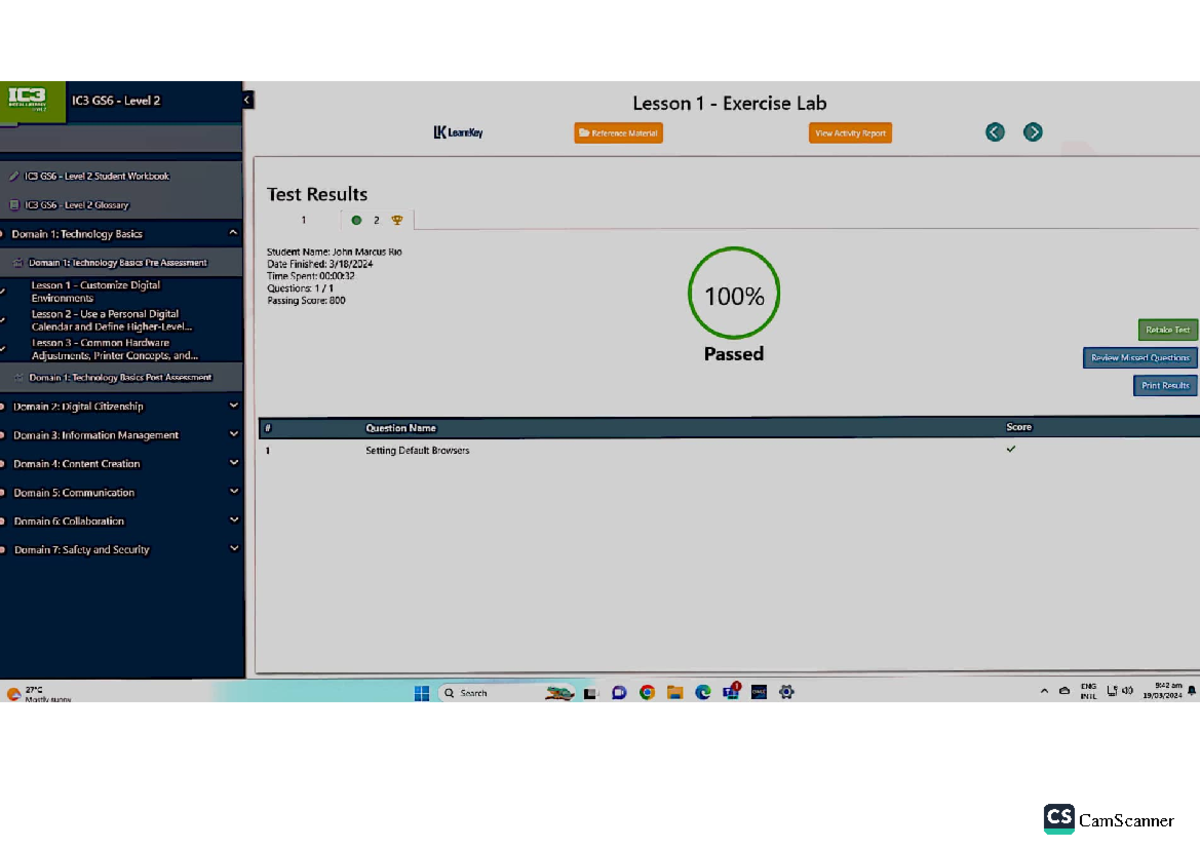The height and width of the screenshot is (848, 1200).
Task: Expand Domain 2: Digital Citizenship
Action: (233, 406)
